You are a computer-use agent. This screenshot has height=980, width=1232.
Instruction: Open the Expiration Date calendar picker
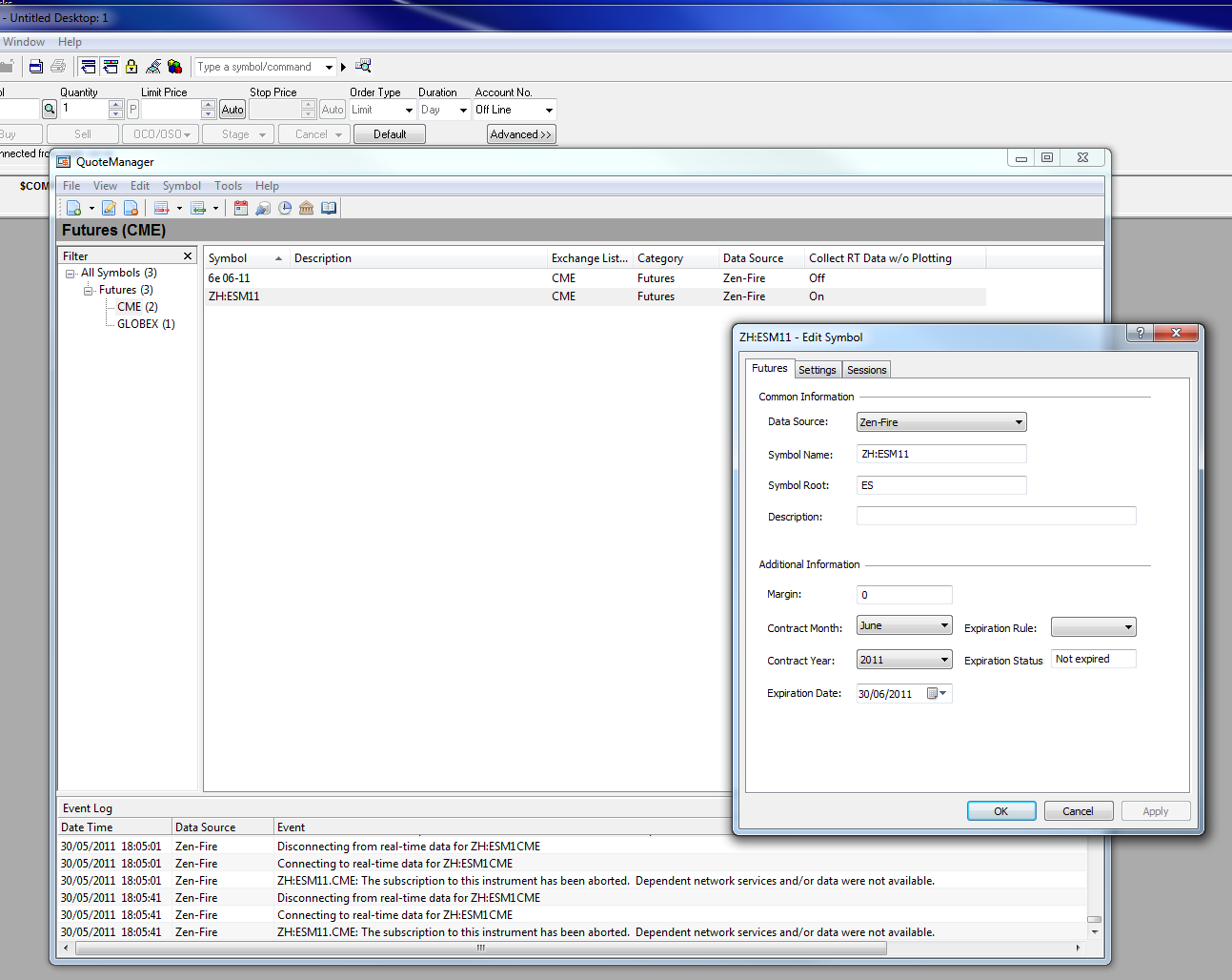(937, 694)
